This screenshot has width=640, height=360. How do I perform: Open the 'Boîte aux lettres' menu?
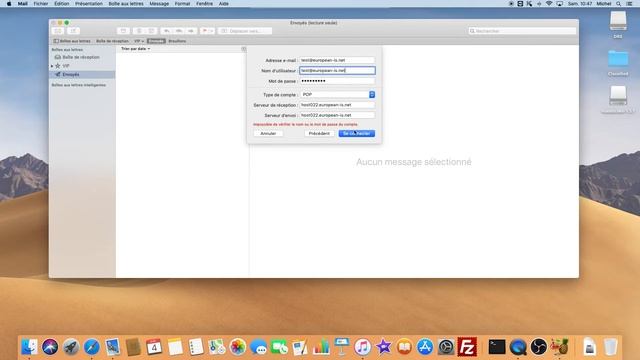[x=126, y=4]
